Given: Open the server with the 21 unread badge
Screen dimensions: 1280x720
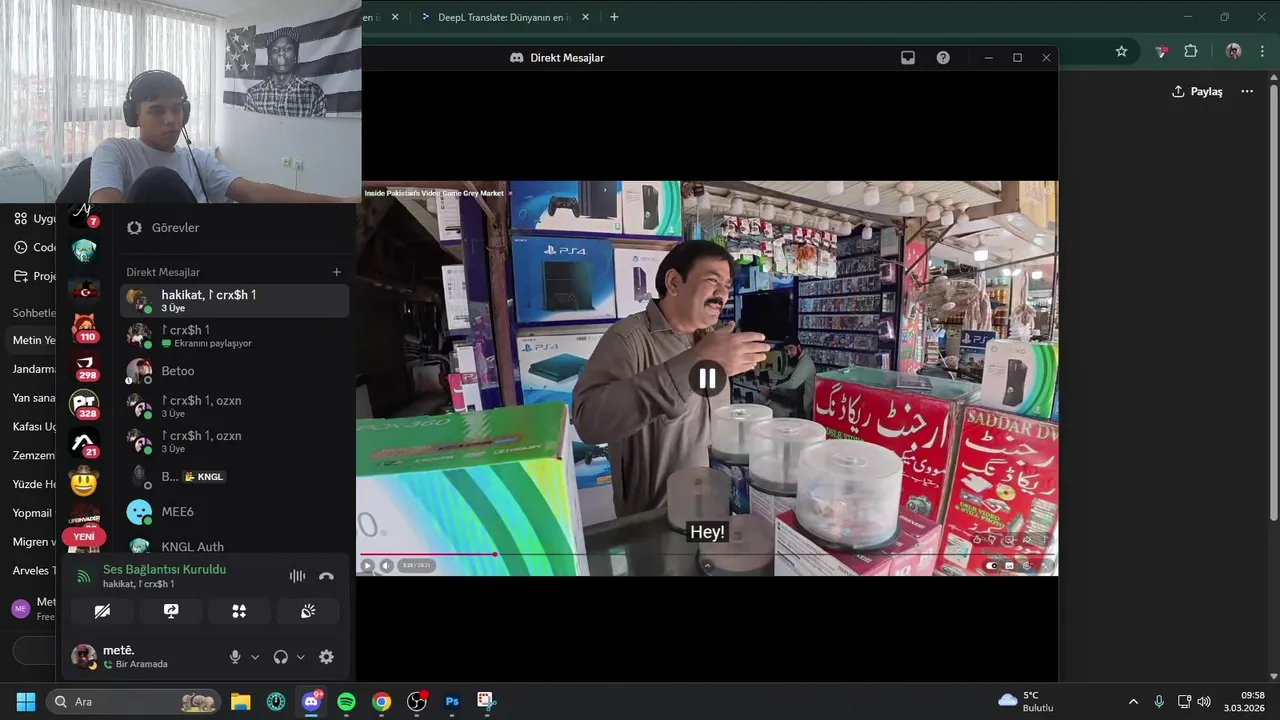Looking at the screenshot, I should pos(84,443).
